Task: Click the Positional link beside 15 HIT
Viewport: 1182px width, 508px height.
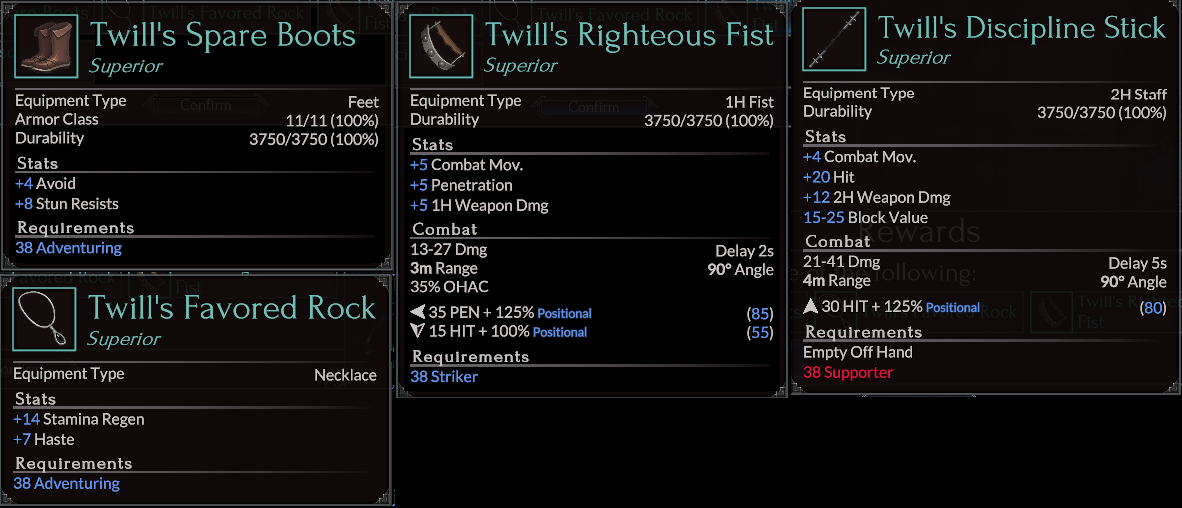Action: pos(559,332)
